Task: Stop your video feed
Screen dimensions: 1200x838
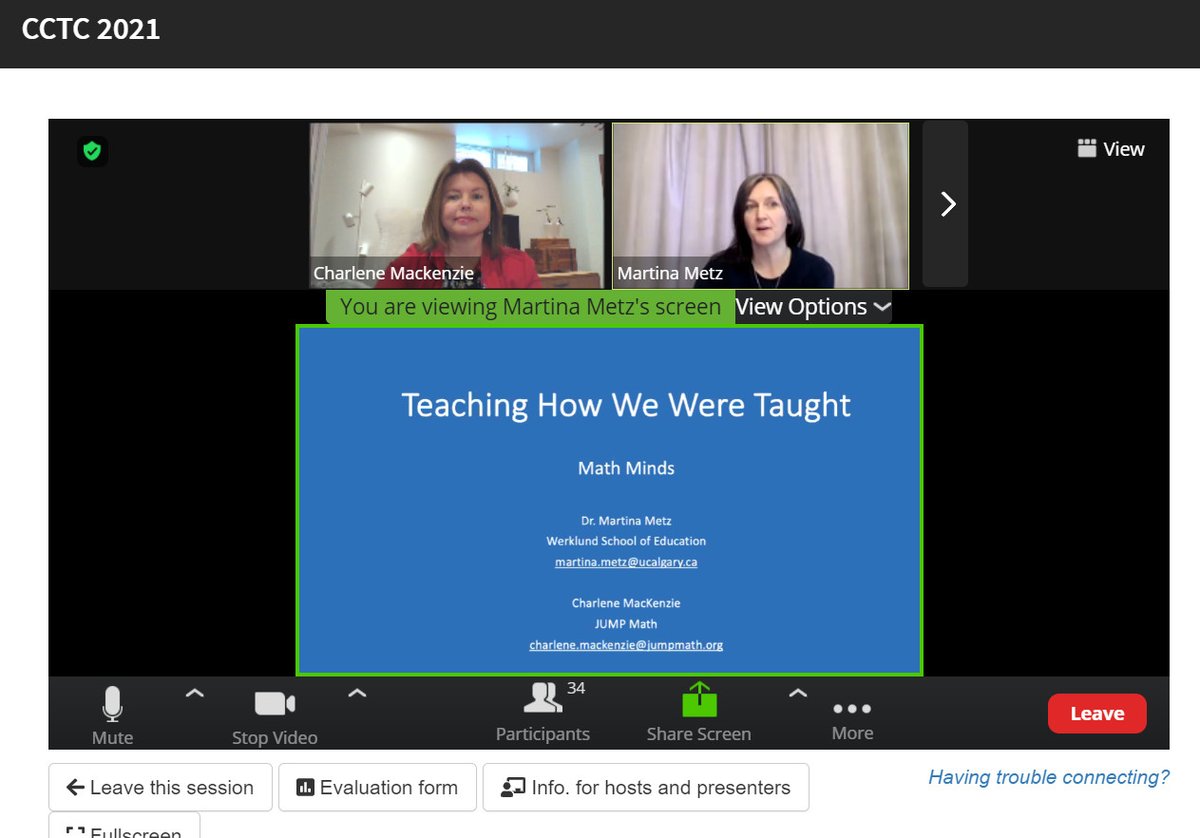Action: (x=274, y=703)
